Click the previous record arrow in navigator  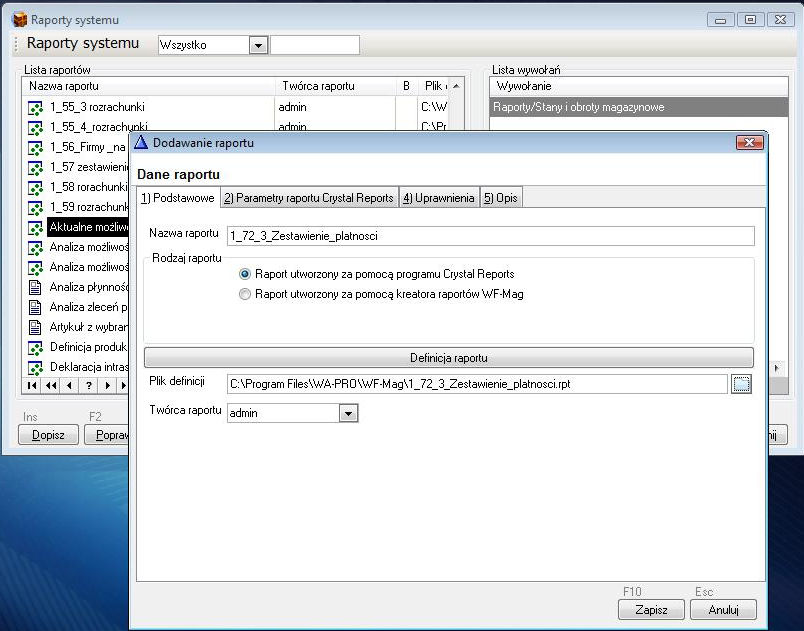coord(69,385)
